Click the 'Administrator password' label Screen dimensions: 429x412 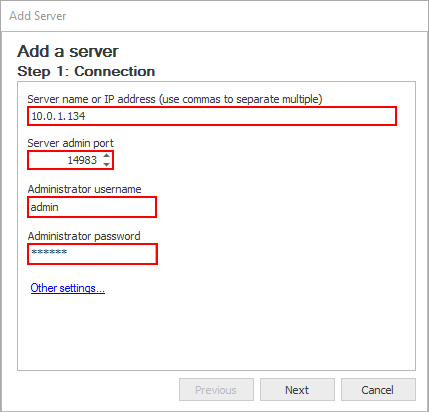click(x=84, y=236)
